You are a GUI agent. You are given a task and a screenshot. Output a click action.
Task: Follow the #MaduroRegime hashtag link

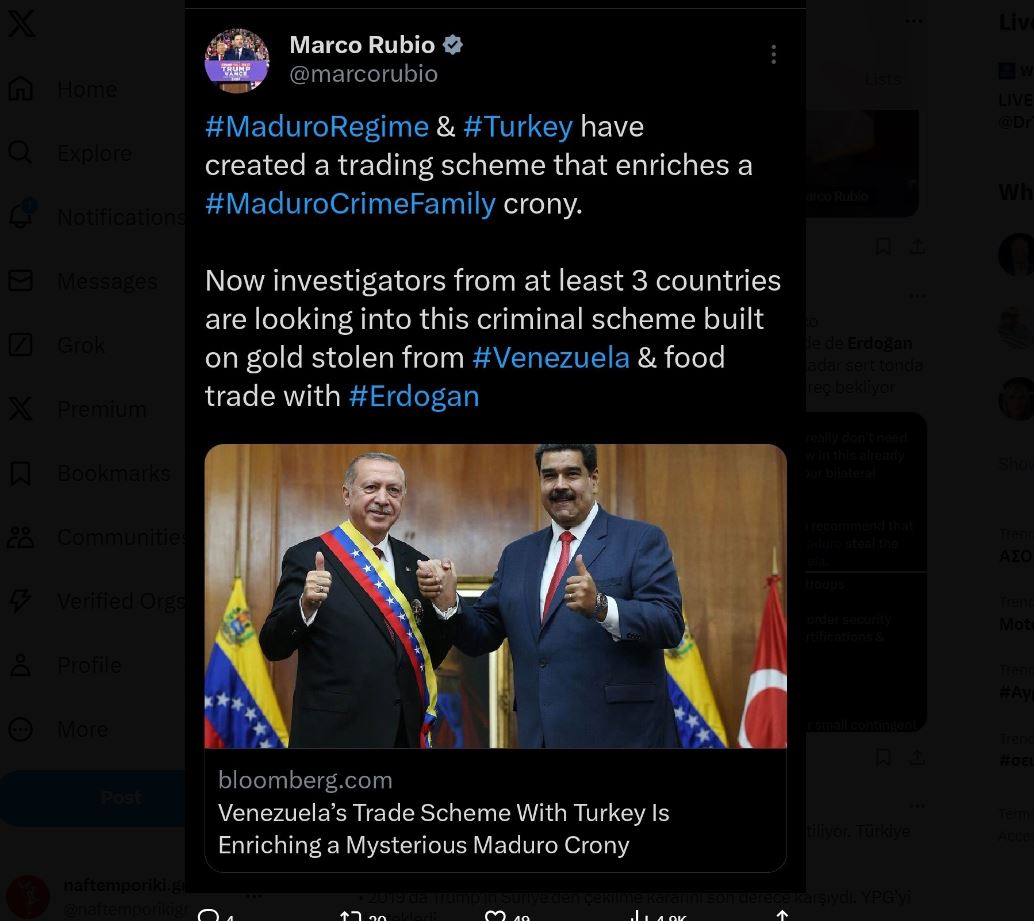(x=317, y=126)
